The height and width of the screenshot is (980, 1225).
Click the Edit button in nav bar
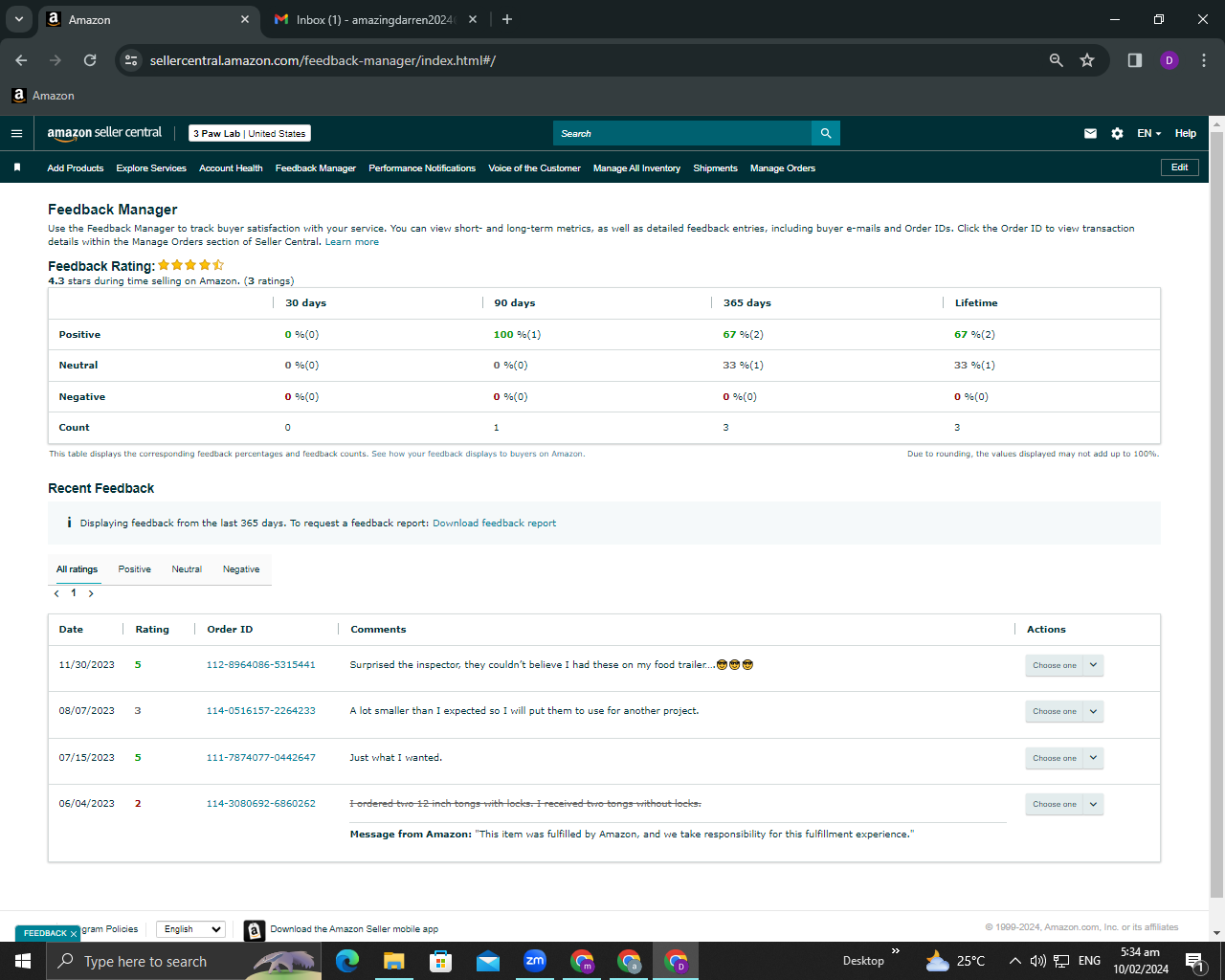pos(1179,167)
